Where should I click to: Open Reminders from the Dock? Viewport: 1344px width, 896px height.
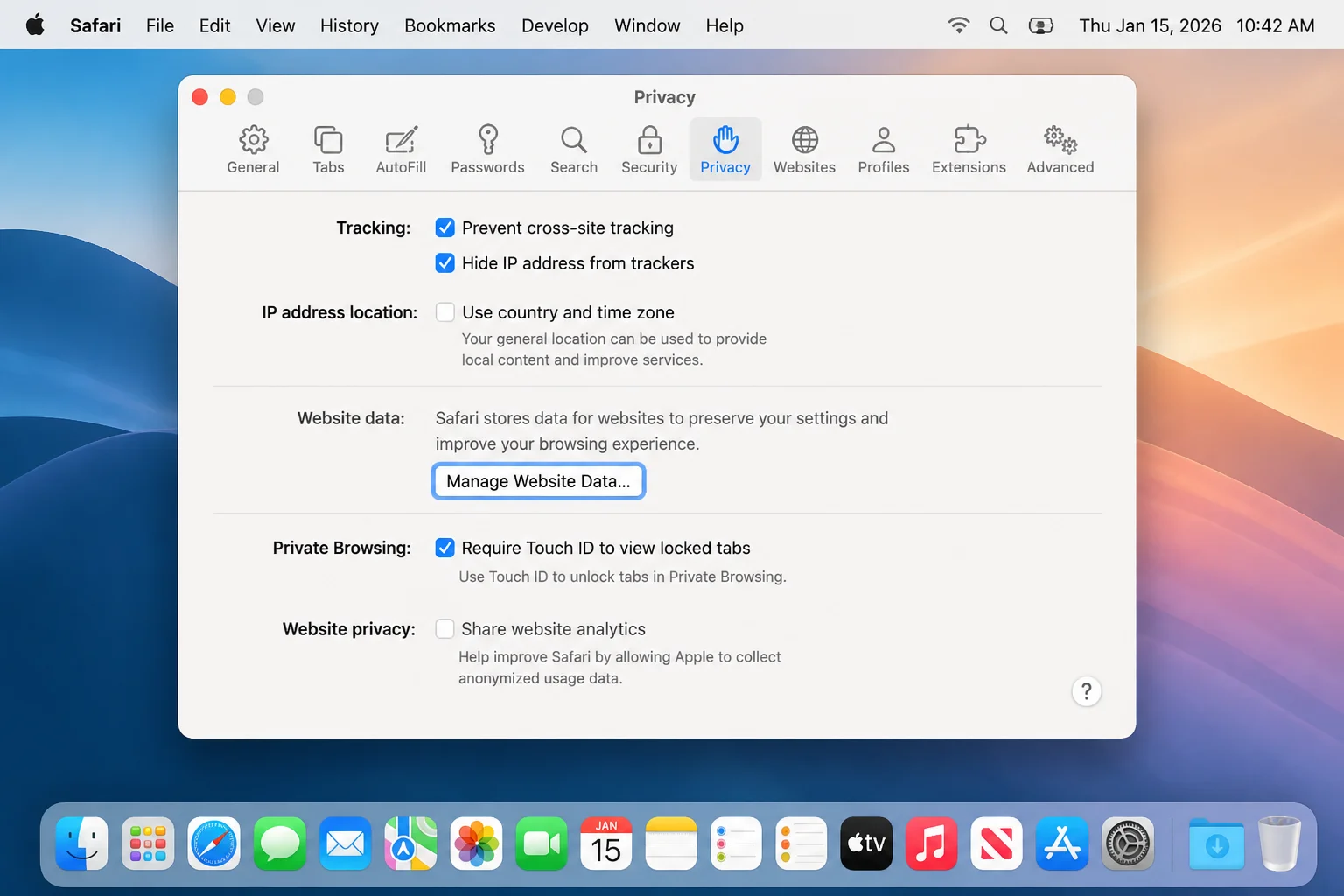pos(736,843)
